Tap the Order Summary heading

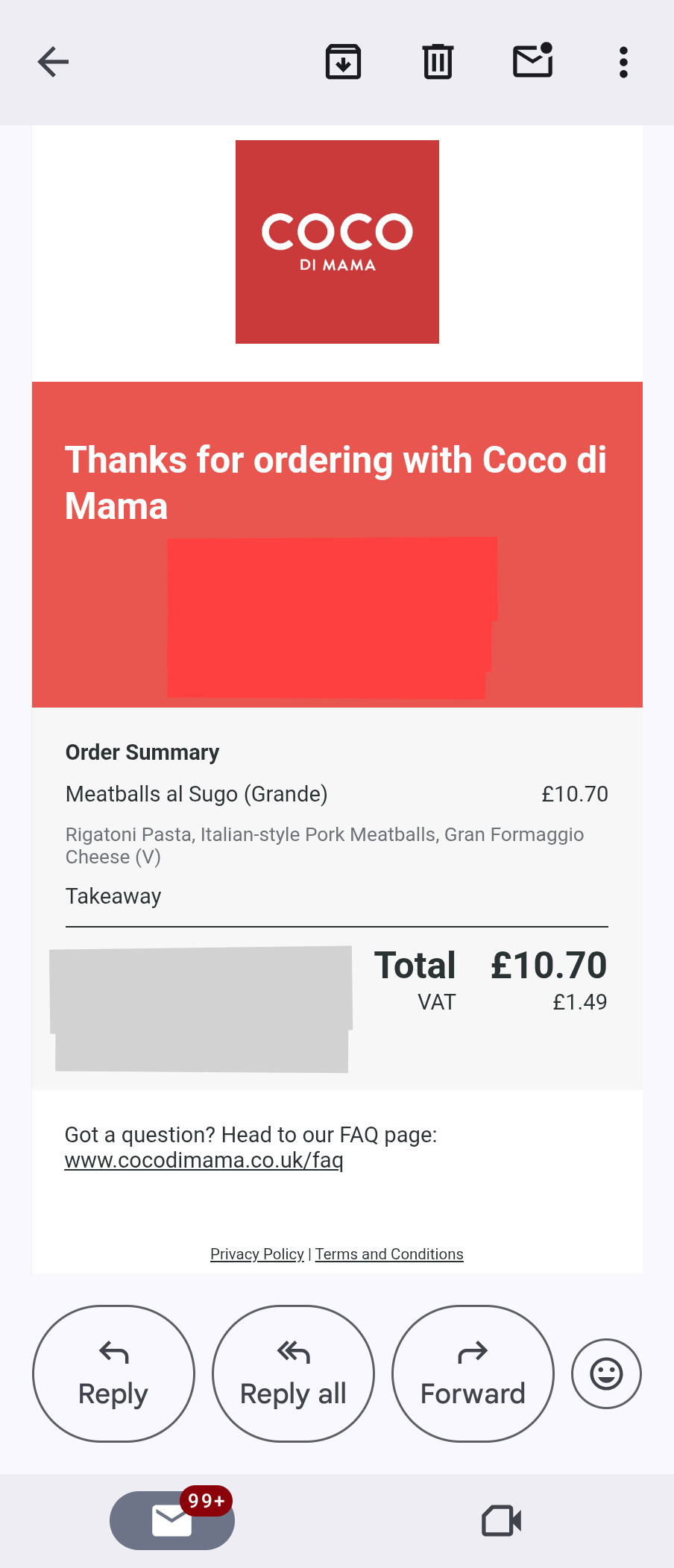click(142, 752)
